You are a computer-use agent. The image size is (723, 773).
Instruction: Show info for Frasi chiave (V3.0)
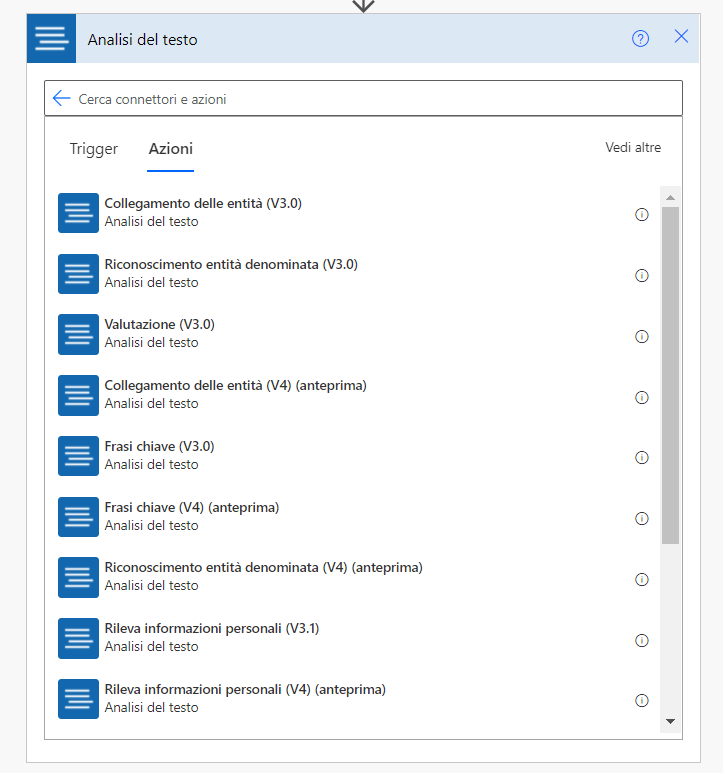pyautogui.click(x=642, y=457)
